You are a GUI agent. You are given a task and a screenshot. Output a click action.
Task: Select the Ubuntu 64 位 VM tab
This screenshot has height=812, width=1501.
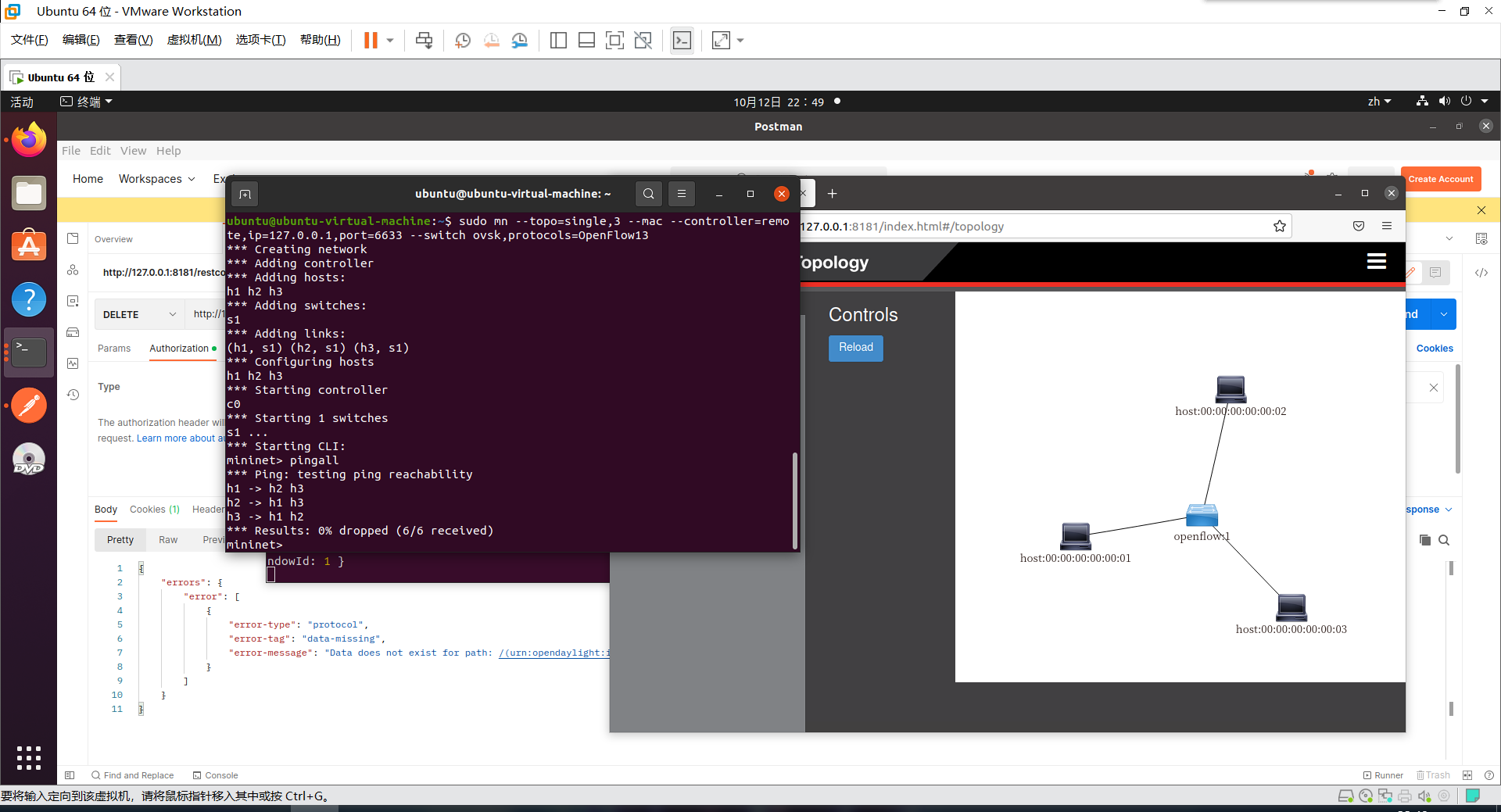(61, 77)
